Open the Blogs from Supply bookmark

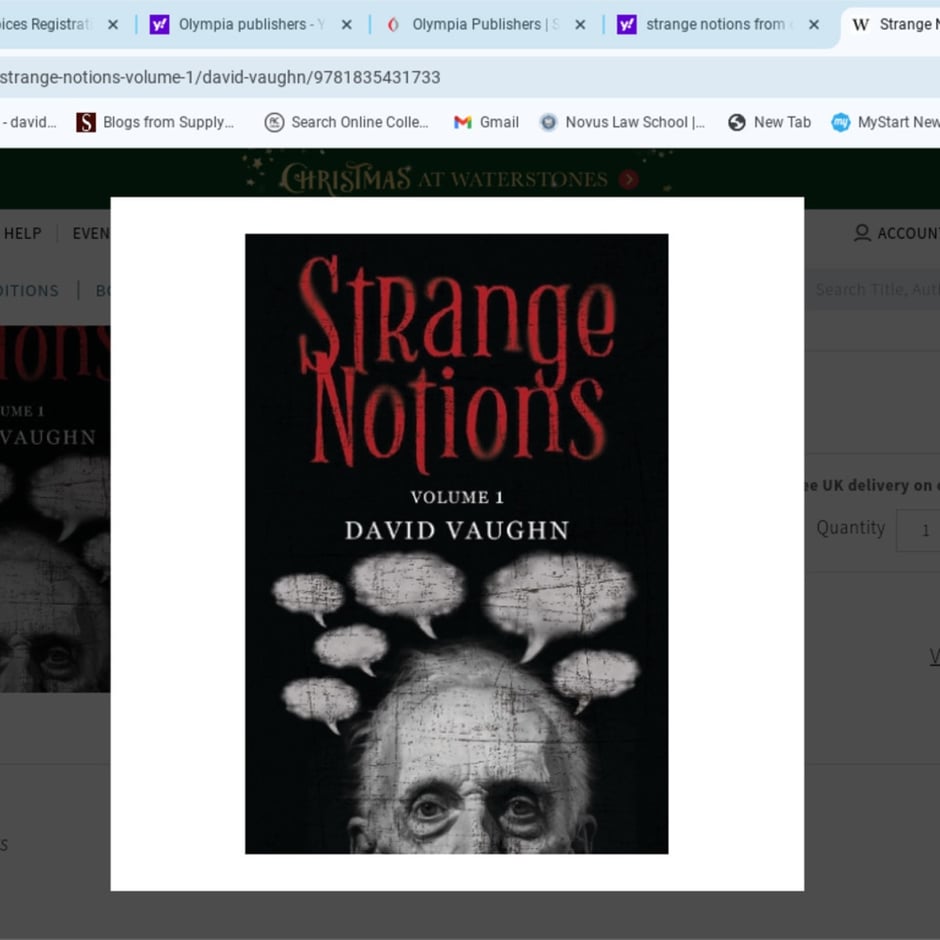[x=155, y=122]
